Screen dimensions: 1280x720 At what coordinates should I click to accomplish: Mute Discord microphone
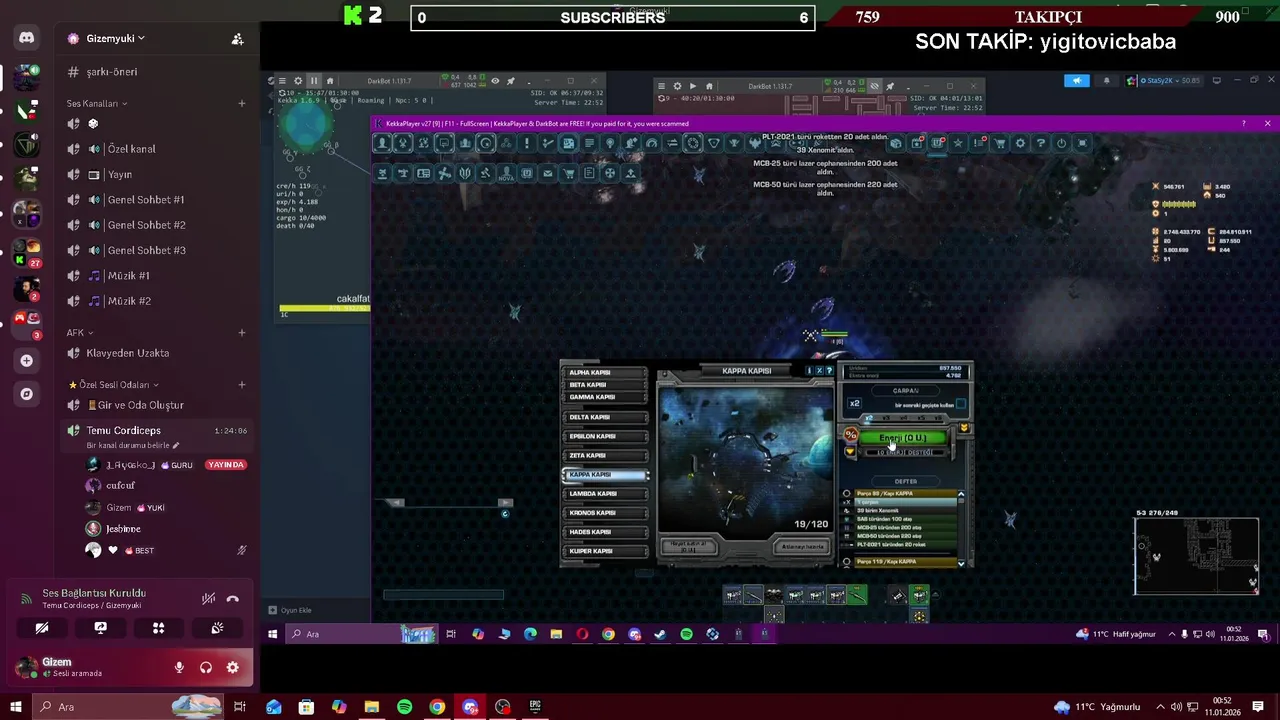click(x=179, y=668)
